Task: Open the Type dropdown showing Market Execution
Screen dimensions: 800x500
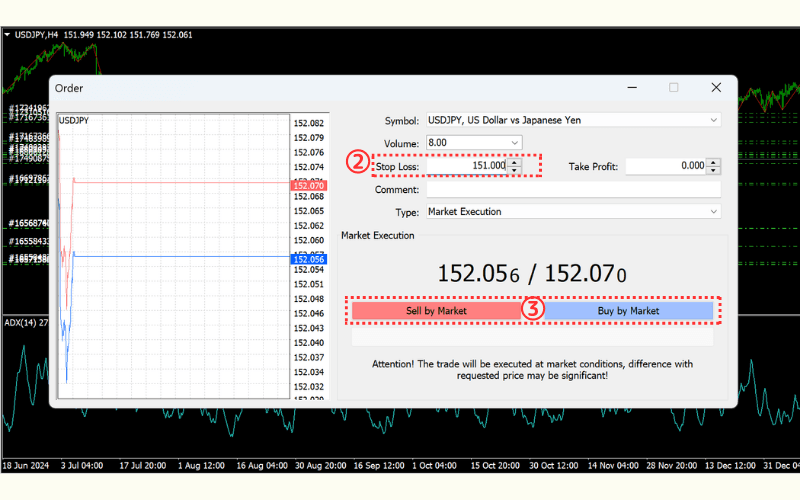Action: click(572, 212)
